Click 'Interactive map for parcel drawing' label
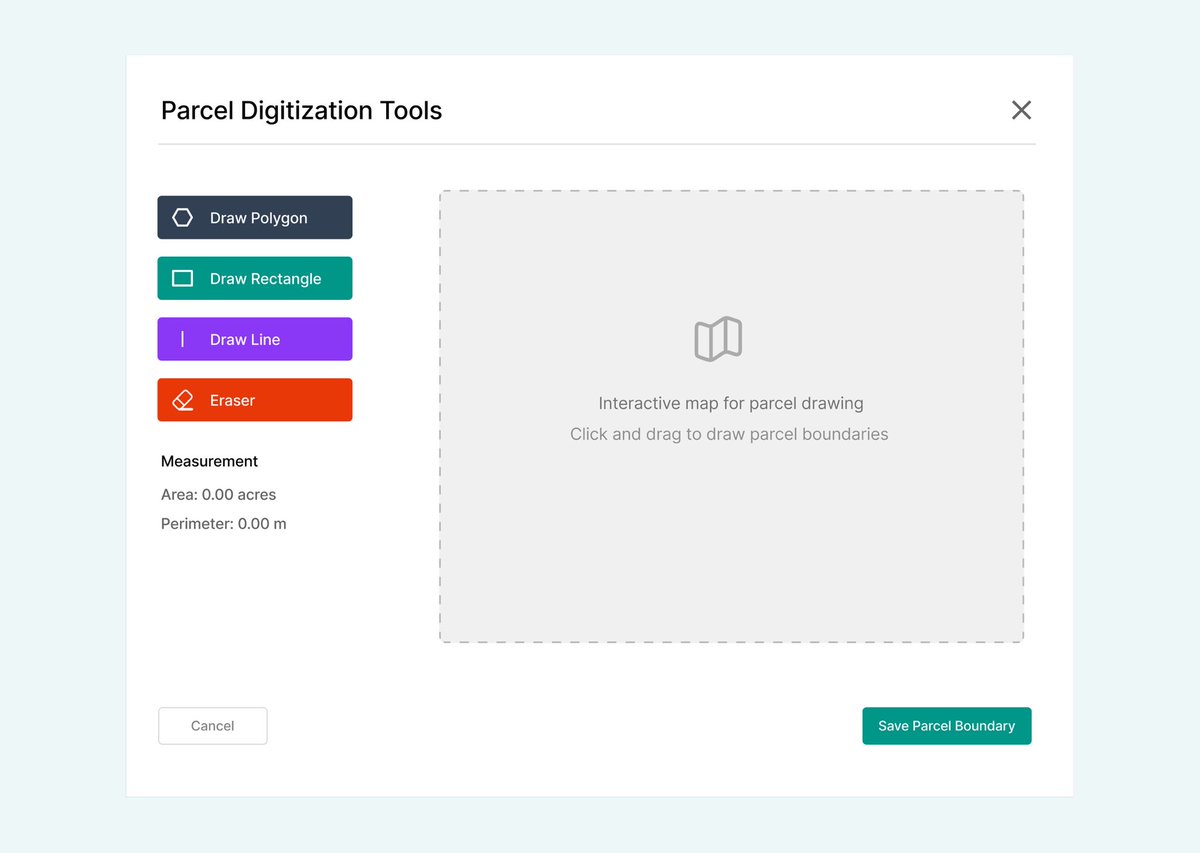This screenshot has height=853, width=1200. [730, 403]
